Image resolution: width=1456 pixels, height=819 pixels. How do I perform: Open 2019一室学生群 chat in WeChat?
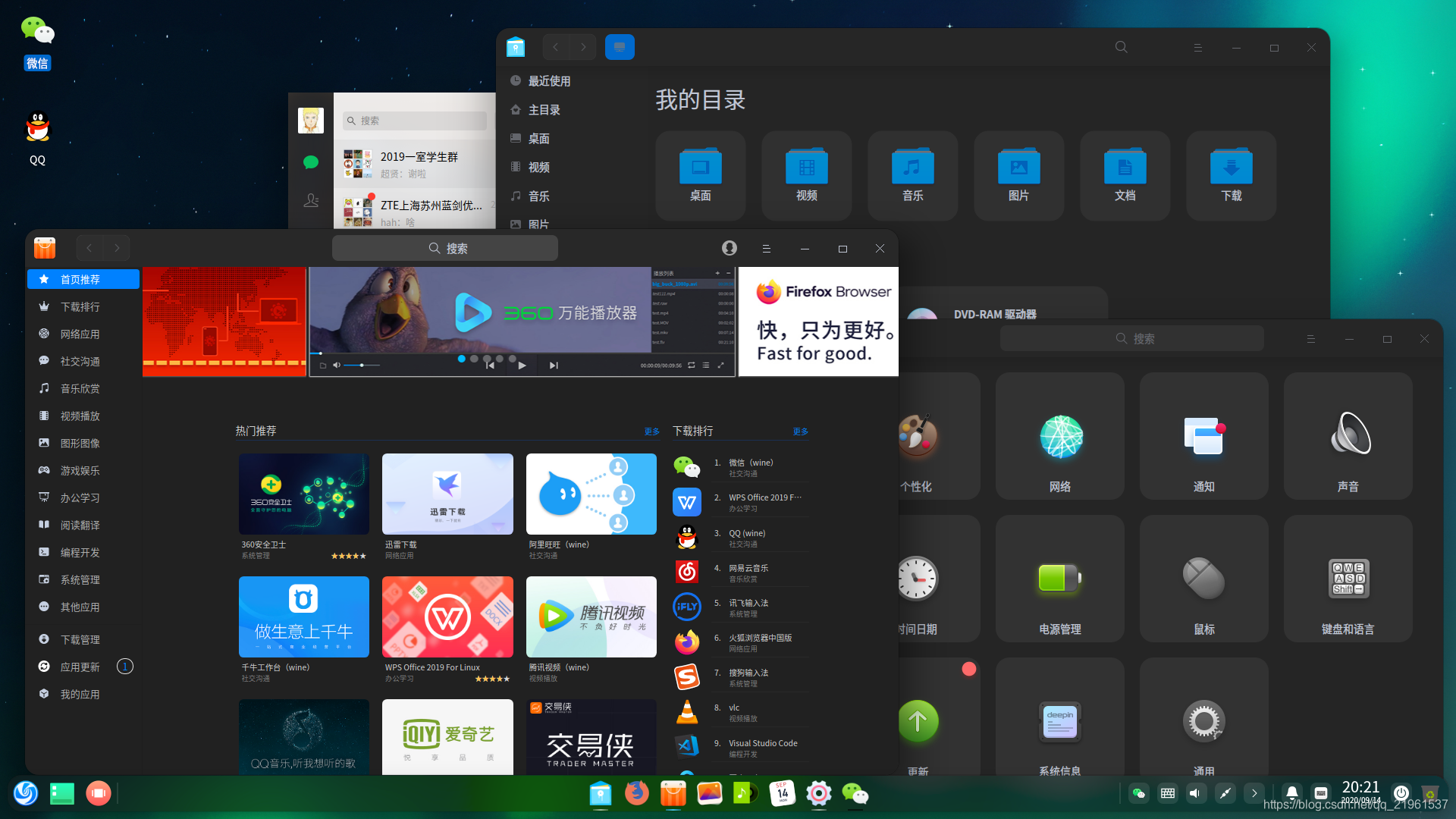pos(415,164)
